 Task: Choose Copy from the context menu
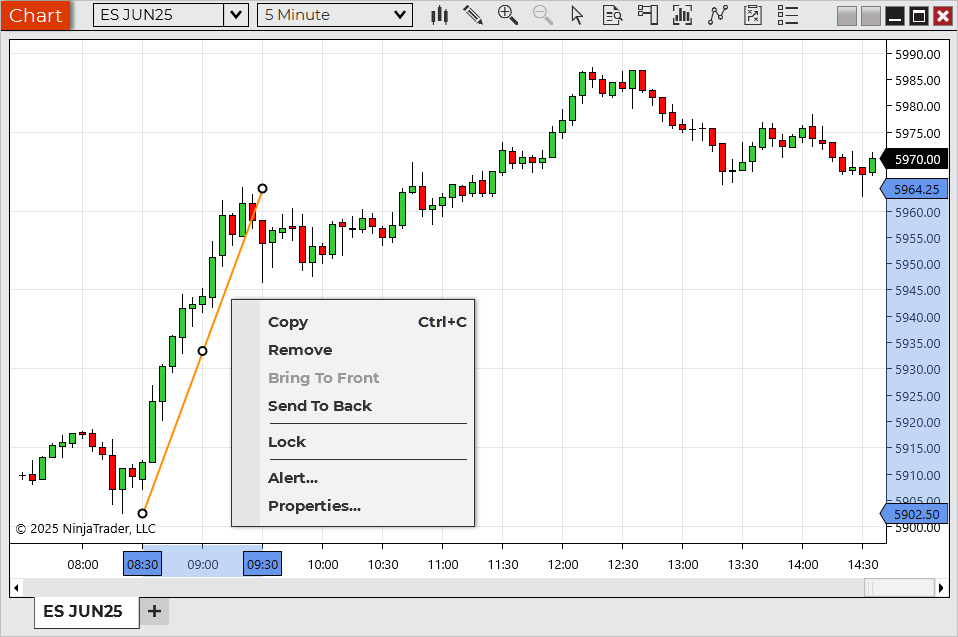[288, 322]
